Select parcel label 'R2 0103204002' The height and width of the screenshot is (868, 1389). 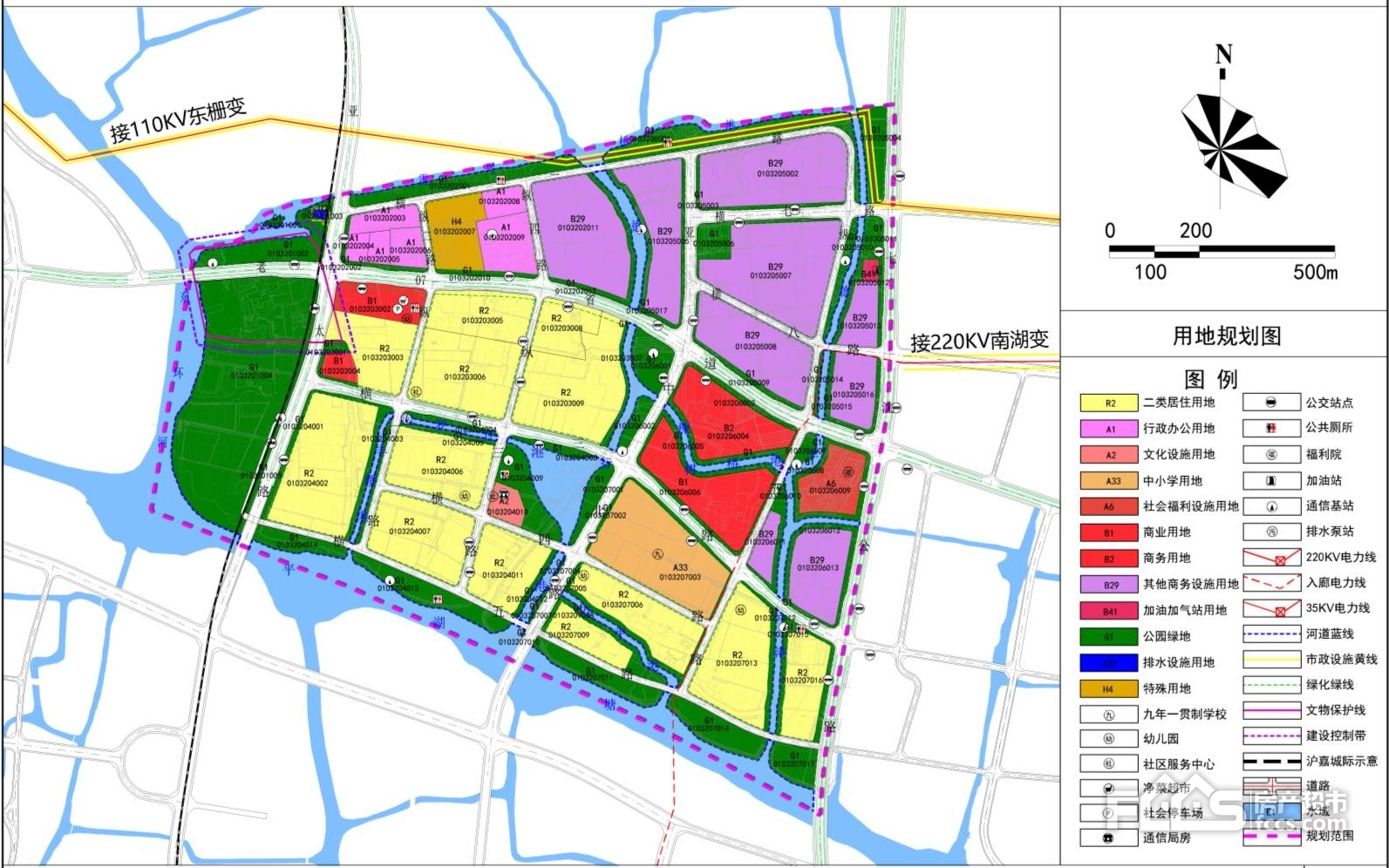(308, 478)
